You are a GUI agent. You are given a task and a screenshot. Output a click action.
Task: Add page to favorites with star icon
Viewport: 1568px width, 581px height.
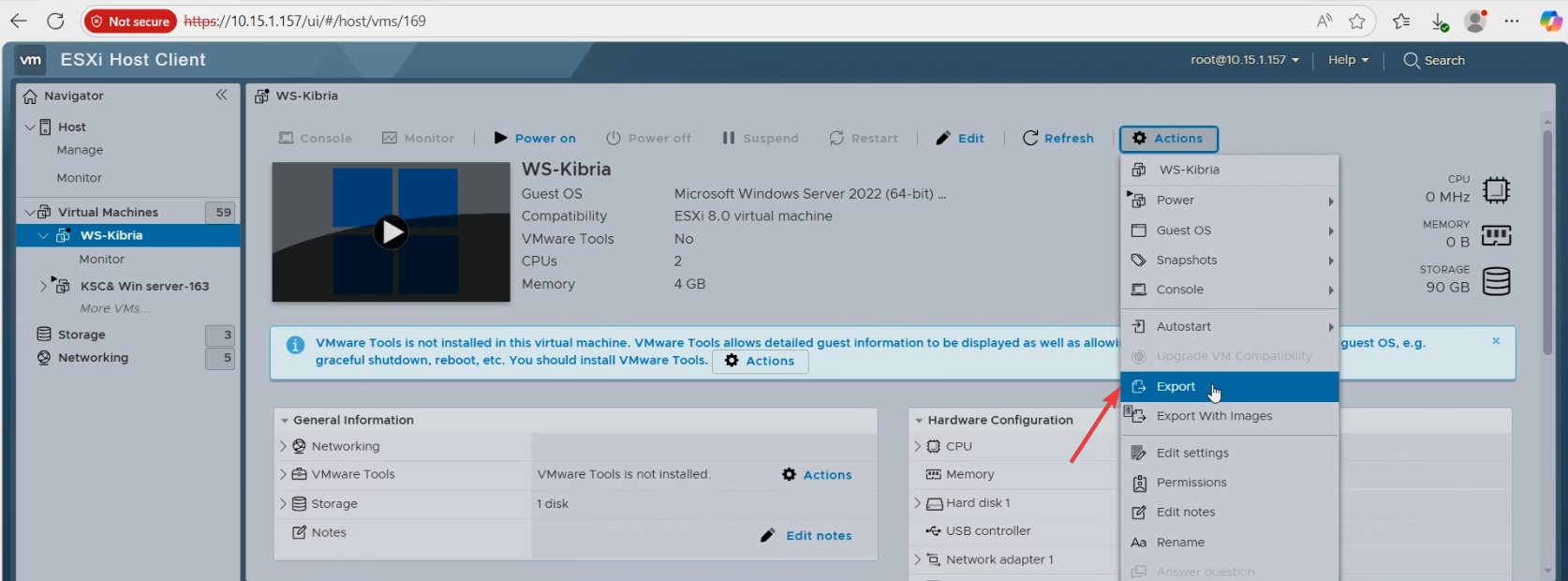pyautogui.click(x=1357, y=21)
